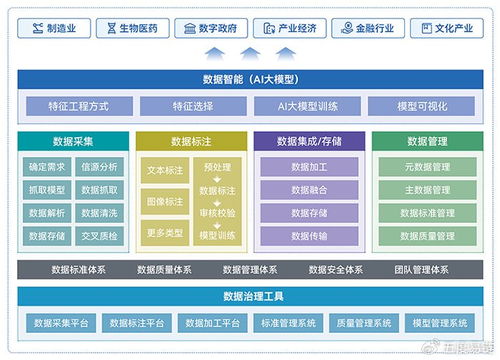Select 数据存储 under 数据采集
Image resolution: width=500 pixels, height=360 pixels.
coord(47,236)
